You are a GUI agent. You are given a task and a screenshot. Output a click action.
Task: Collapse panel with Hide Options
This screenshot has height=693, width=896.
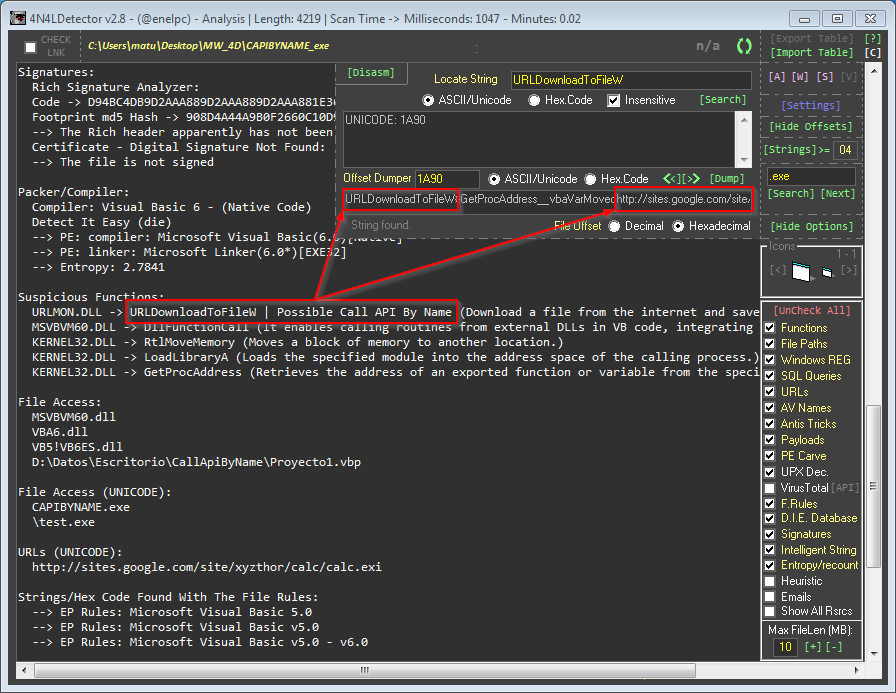pos(810,226)
